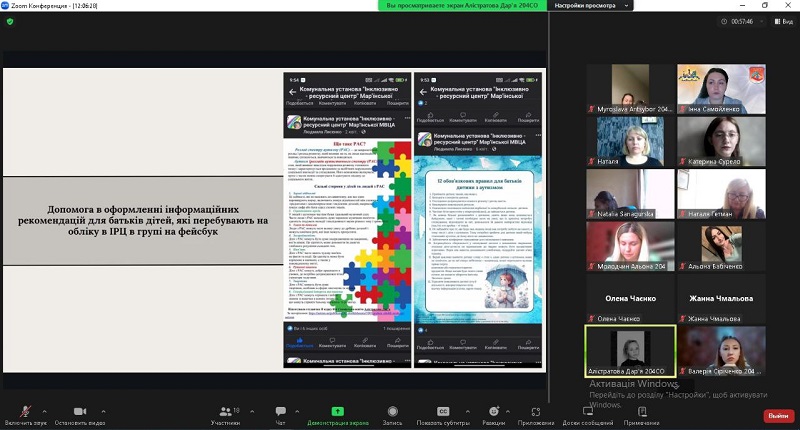Start recording with Запись button
Viewport: 800px width, 430px height.
pos(392,411)
